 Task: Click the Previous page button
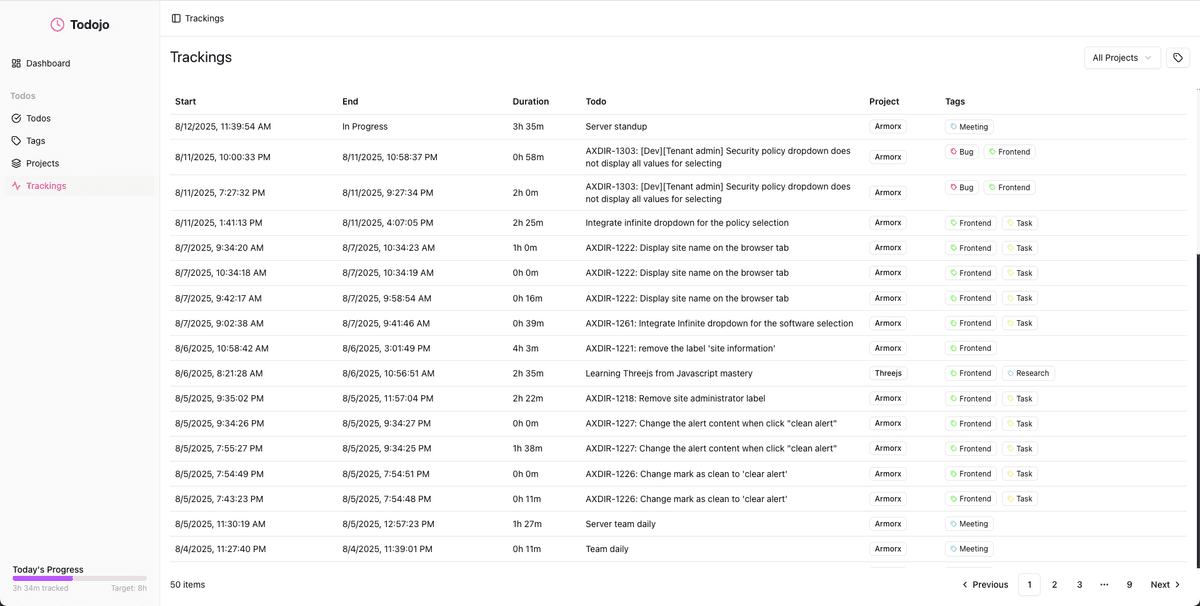985,584
